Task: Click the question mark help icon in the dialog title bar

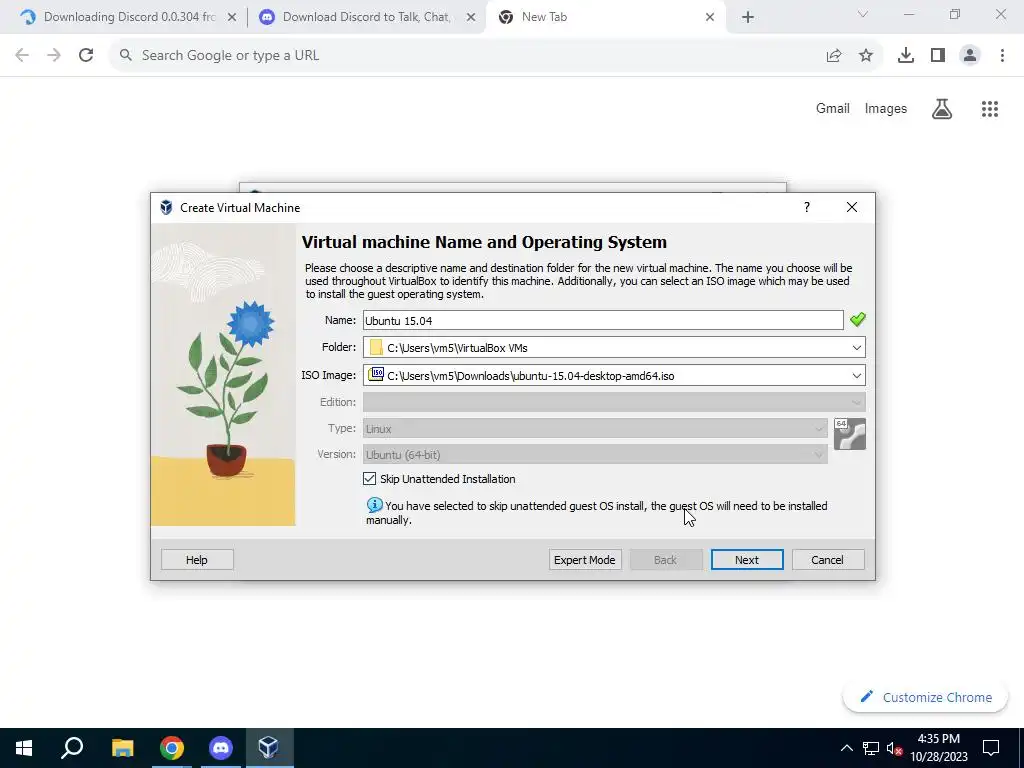Action: (x=807, y=207)
